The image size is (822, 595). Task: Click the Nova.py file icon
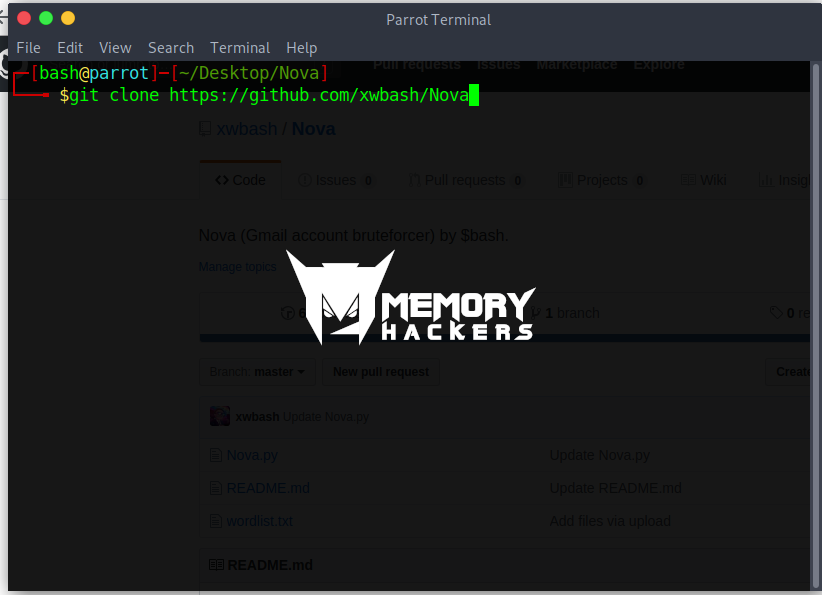pos(215,455)
